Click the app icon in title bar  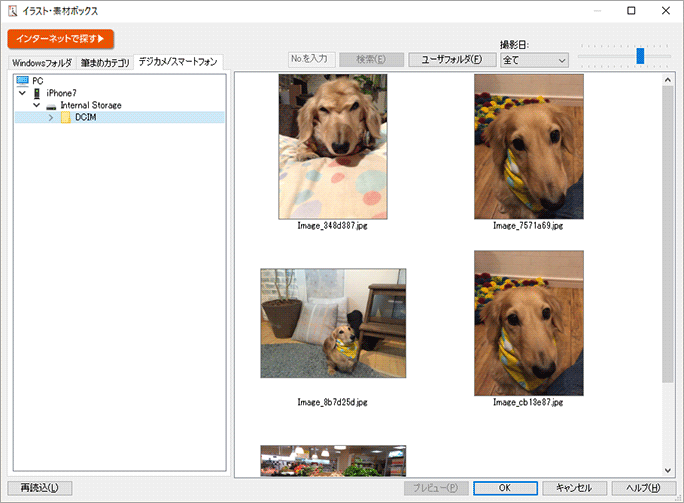[x=11, y=11]
